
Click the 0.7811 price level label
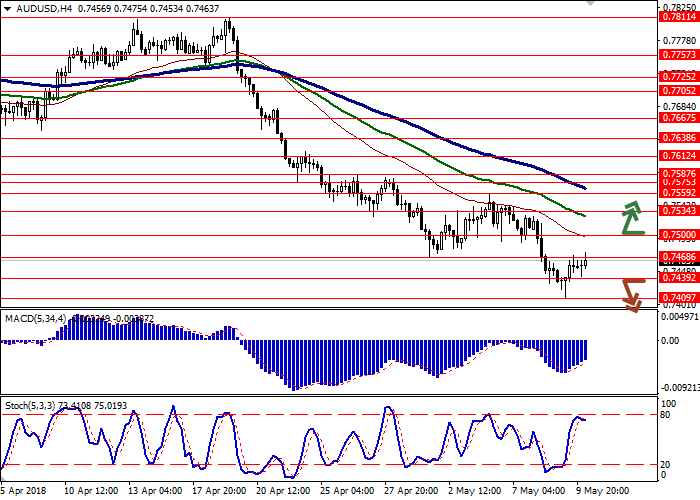(x=677, y=17)
